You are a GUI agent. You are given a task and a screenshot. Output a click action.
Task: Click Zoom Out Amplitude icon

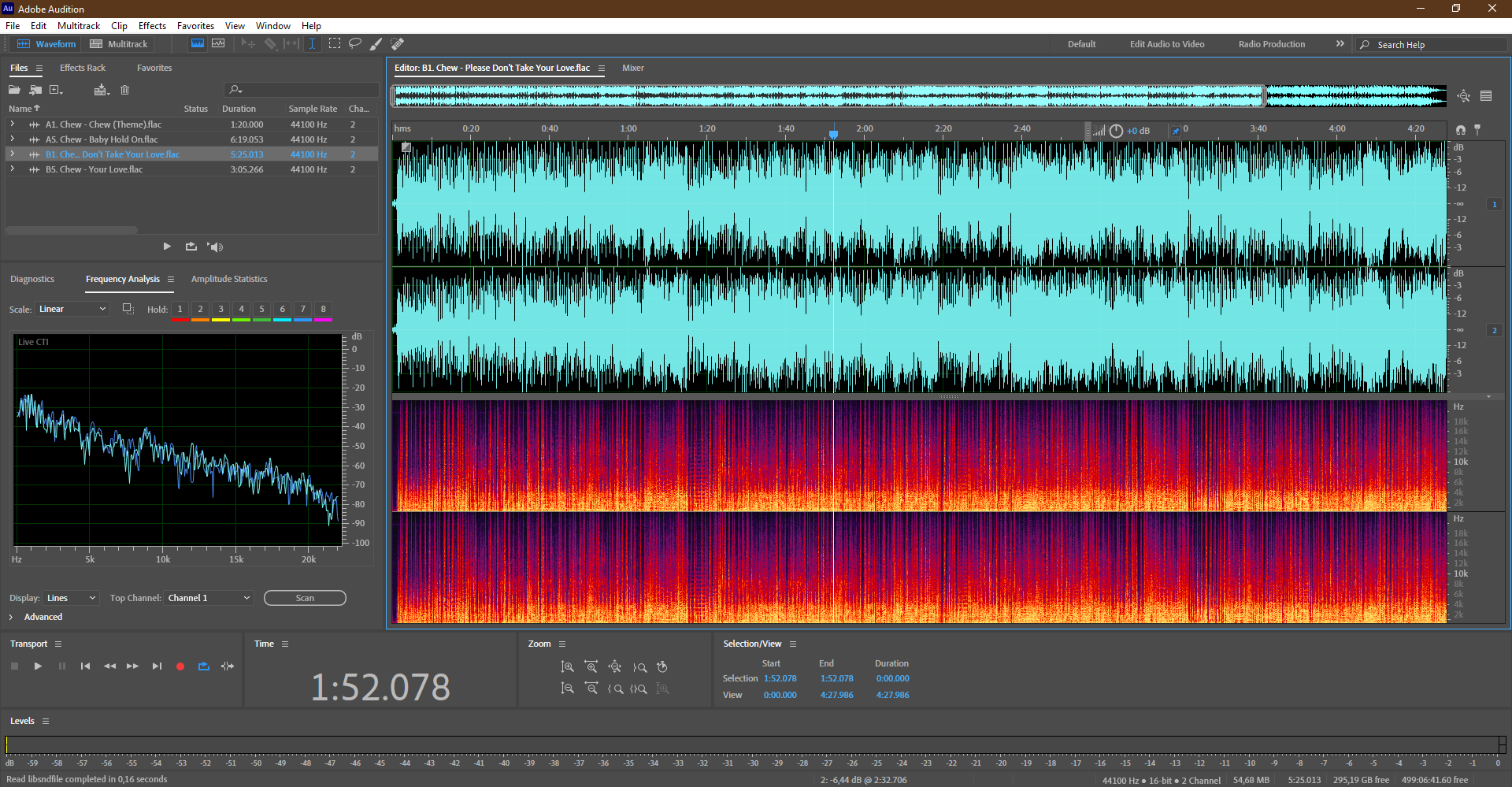pos(567,689)
